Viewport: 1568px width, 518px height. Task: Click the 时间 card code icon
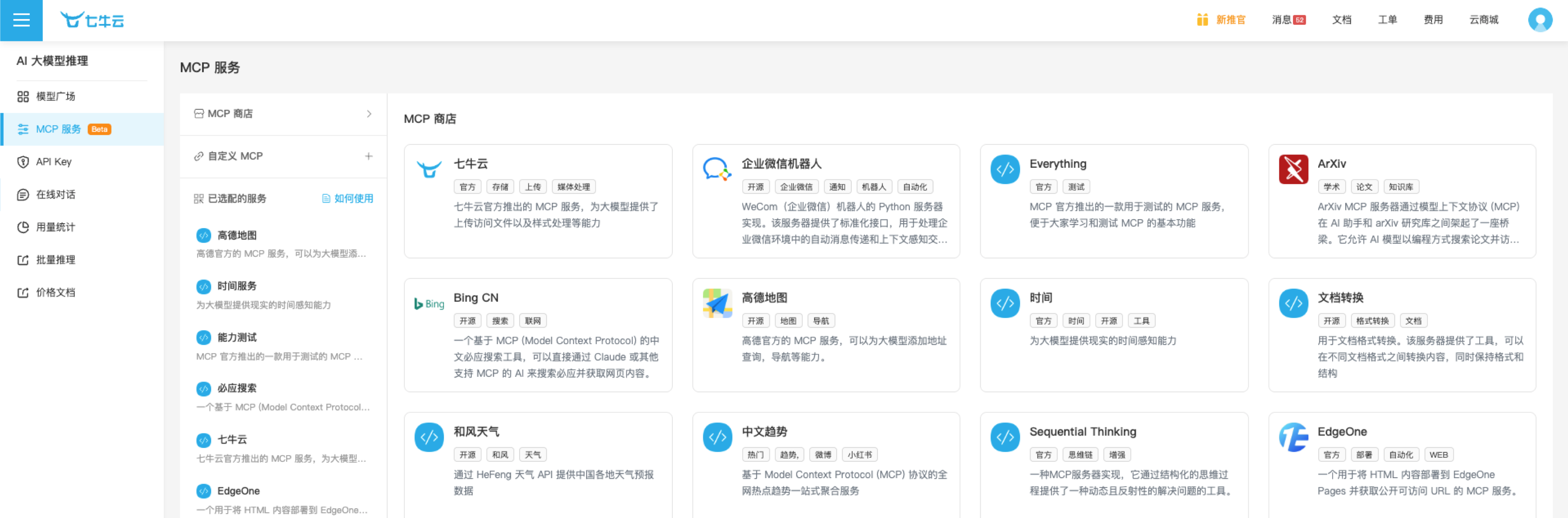coord(1005,303)
